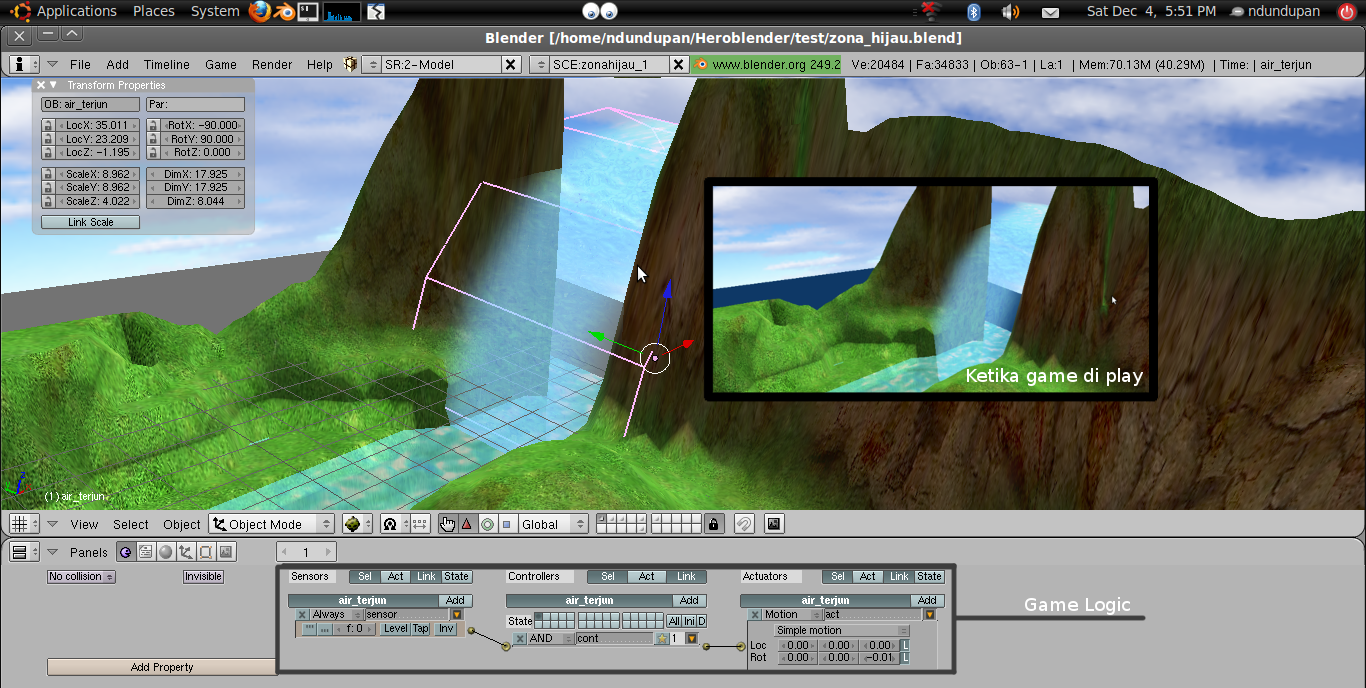Delete screen SR:2-Model with X
The height and width of the screenshot is (688, 1366).
tap(510, 64)
